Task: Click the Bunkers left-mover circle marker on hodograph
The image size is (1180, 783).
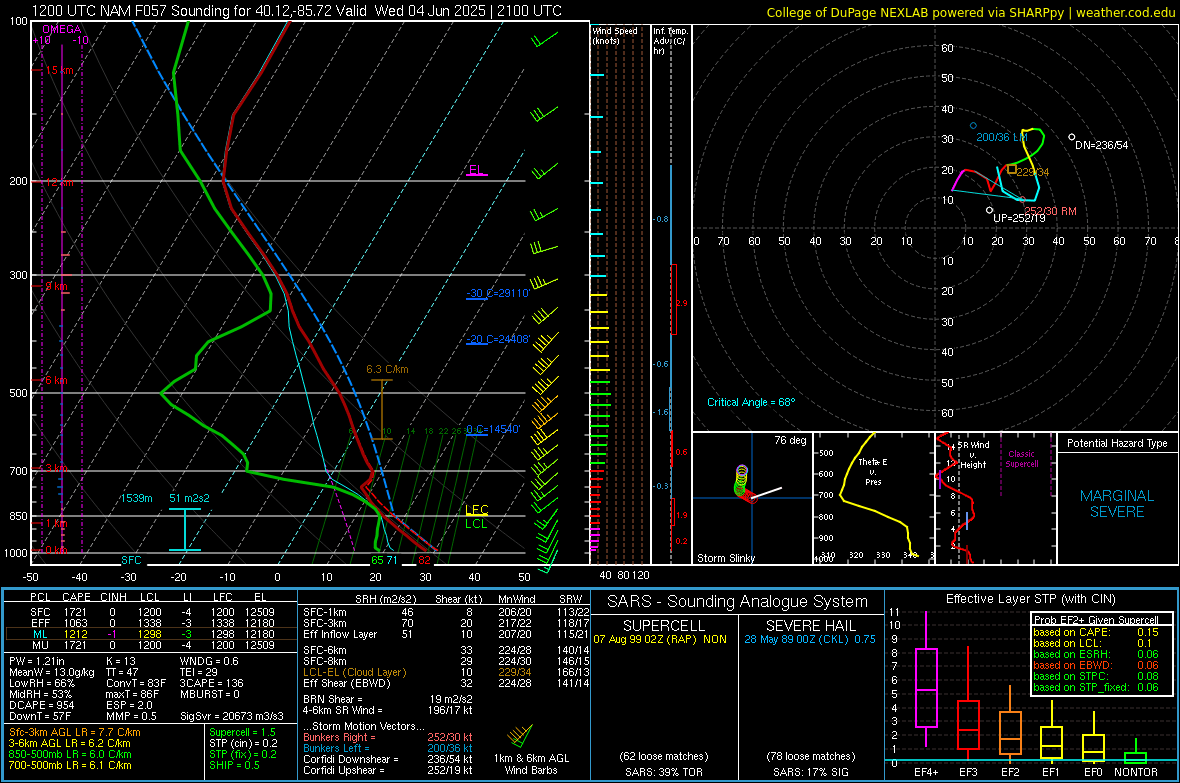Action: pyautogui.click(x=973, y=126)
